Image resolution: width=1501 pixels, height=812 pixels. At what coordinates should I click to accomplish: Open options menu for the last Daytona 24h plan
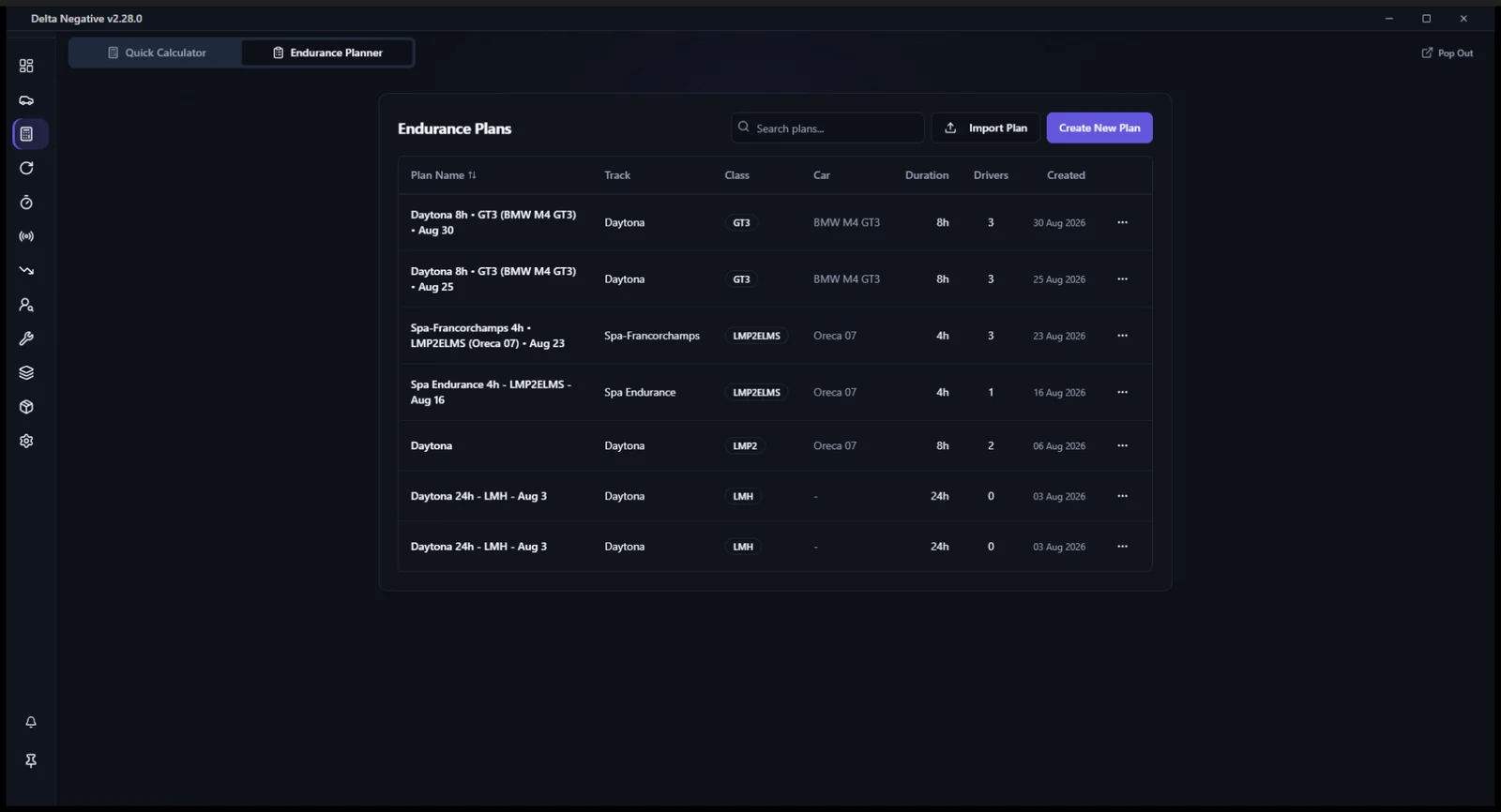[1122, 547]
